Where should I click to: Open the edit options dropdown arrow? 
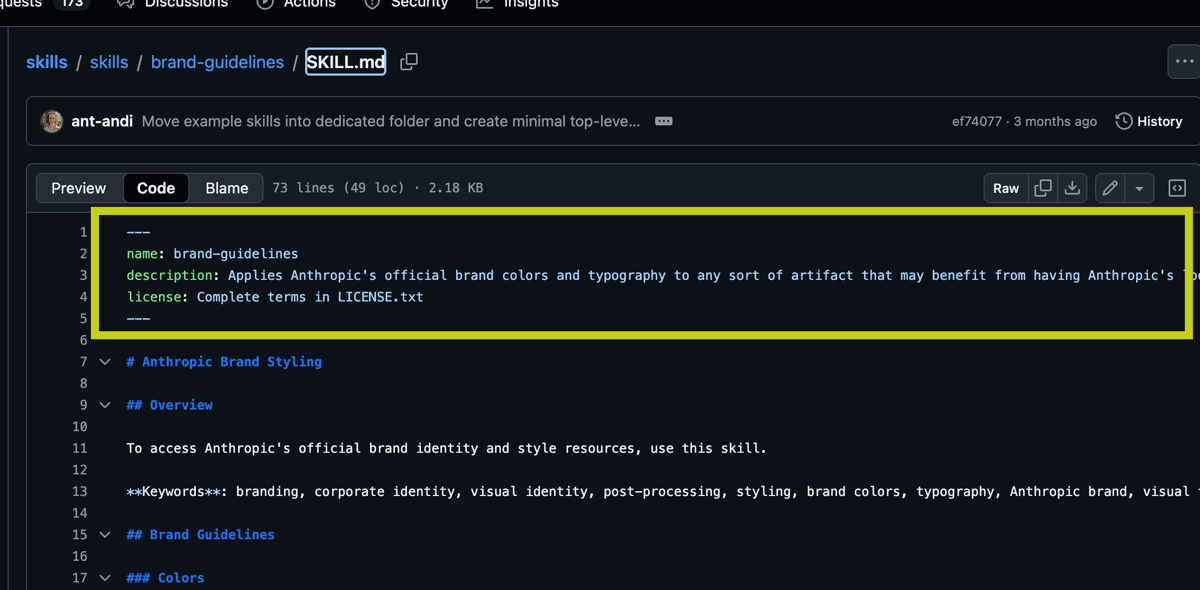(x=1139, y=188)
